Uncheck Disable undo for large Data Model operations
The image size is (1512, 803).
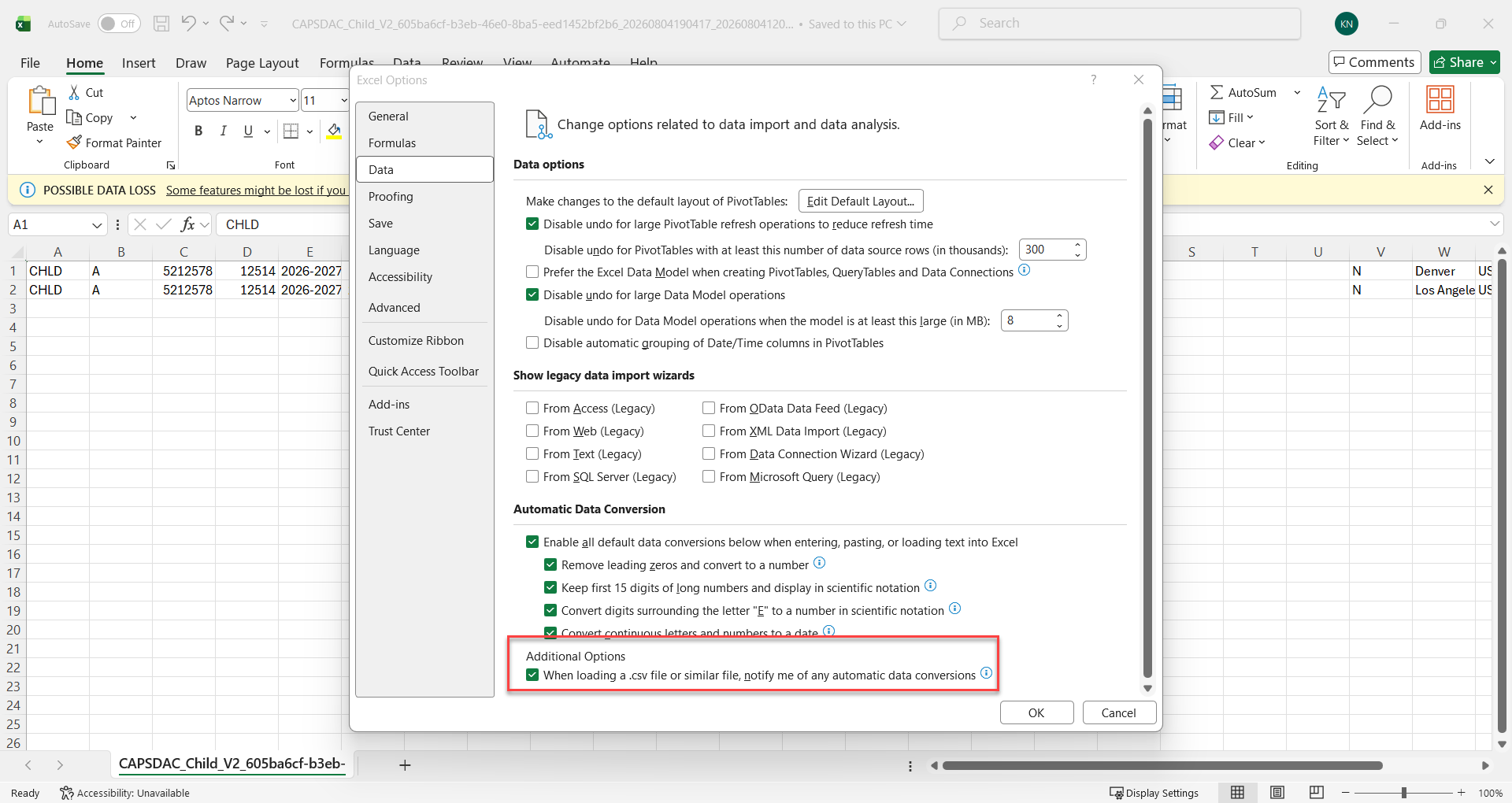532,295
